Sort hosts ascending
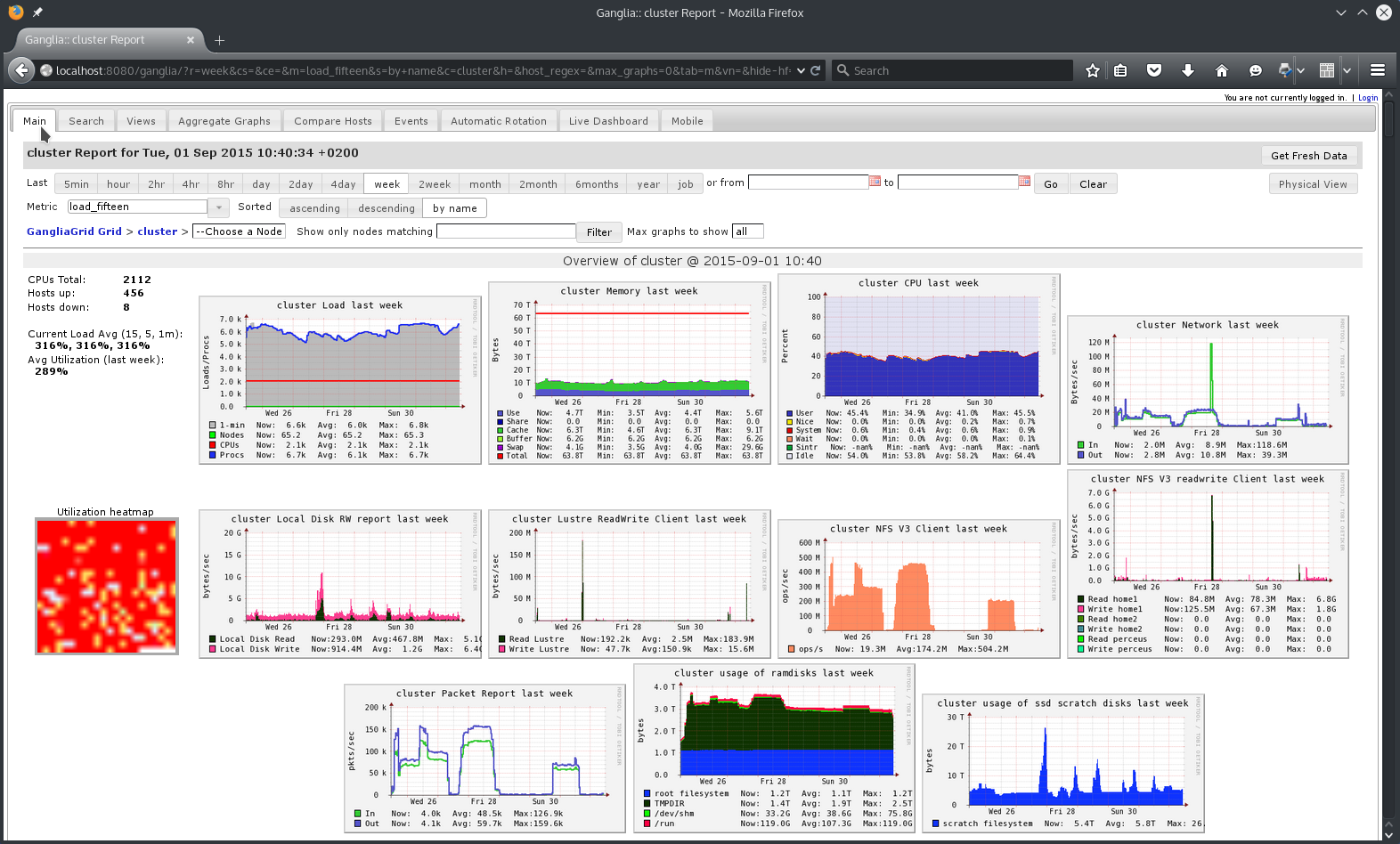Image resolution: width=1400 pixels, height=844 pixels. (x=314, y=208)
